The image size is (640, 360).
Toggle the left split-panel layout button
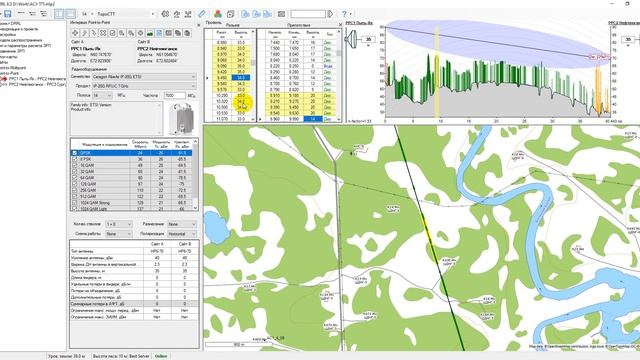coord(60,14)
